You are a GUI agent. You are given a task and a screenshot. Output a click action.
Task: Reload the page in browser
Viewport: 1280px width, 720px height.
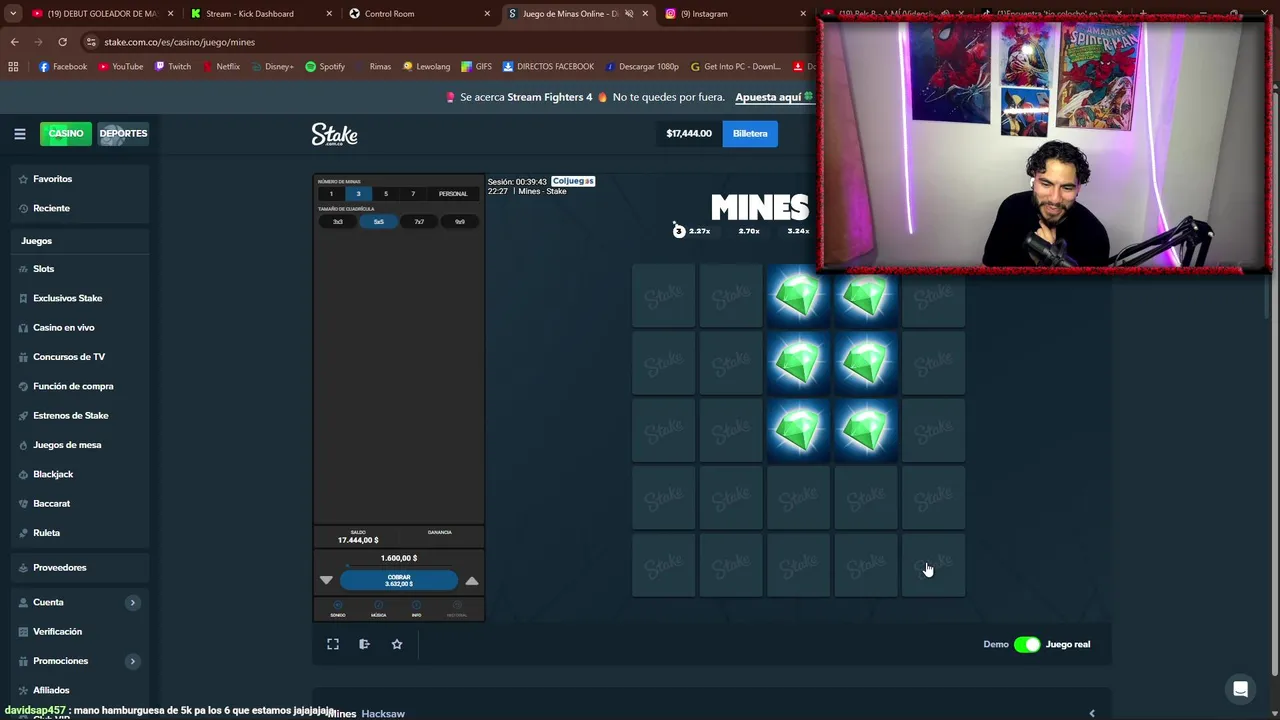[x=62, y=42]
